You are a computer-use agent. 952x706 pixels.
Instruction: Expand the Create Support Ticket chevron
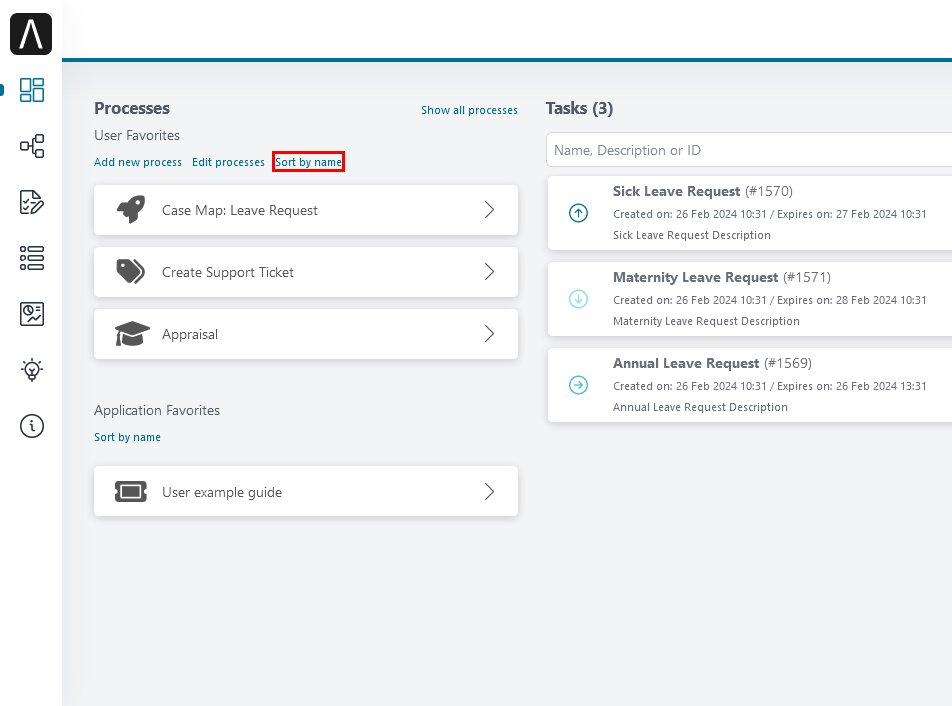[x=489, y=271]
